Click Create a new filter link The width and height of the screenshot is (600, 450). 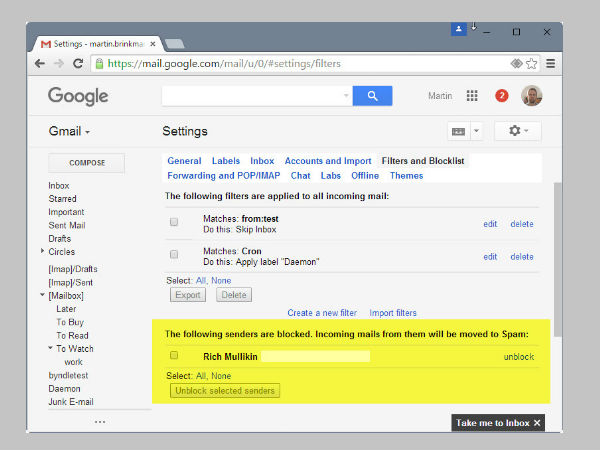click(322, 313)
